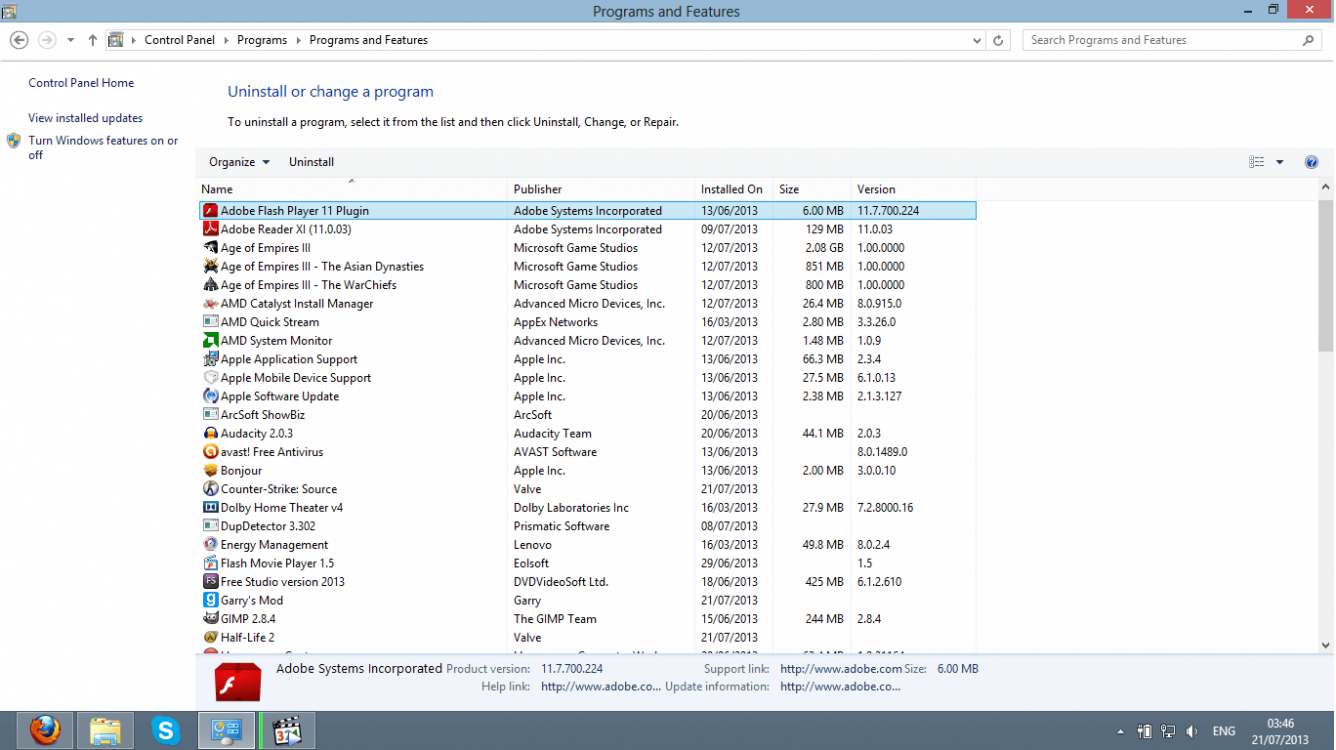Click the Audacity 2.0.3 headphones icon
The width and height of the screenshot is (1336, 750).
tap(210, 433)
